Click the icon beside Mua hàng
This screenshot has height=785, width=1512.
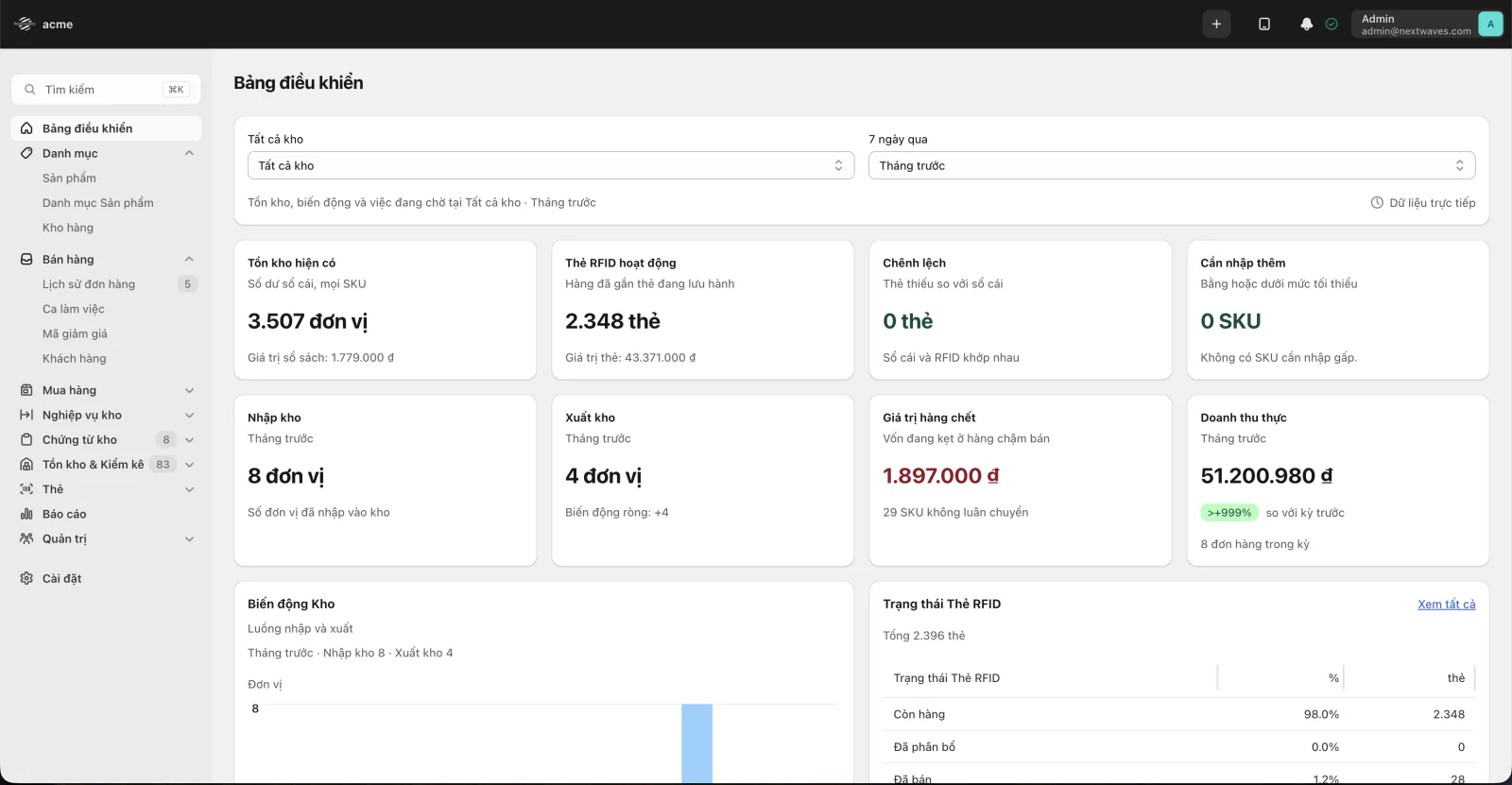(26, 390)
